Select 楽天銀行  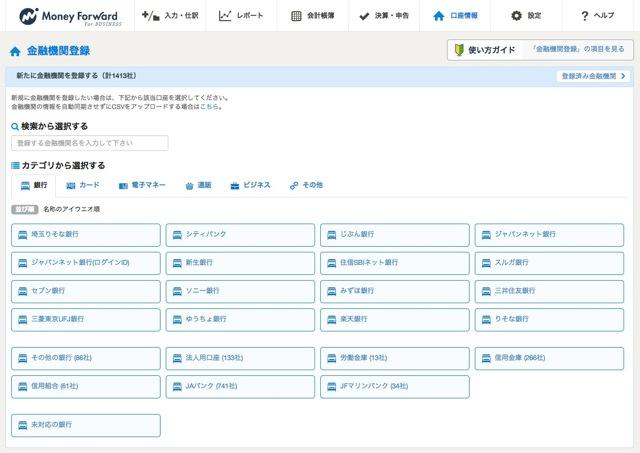click(x=395, y=320)
